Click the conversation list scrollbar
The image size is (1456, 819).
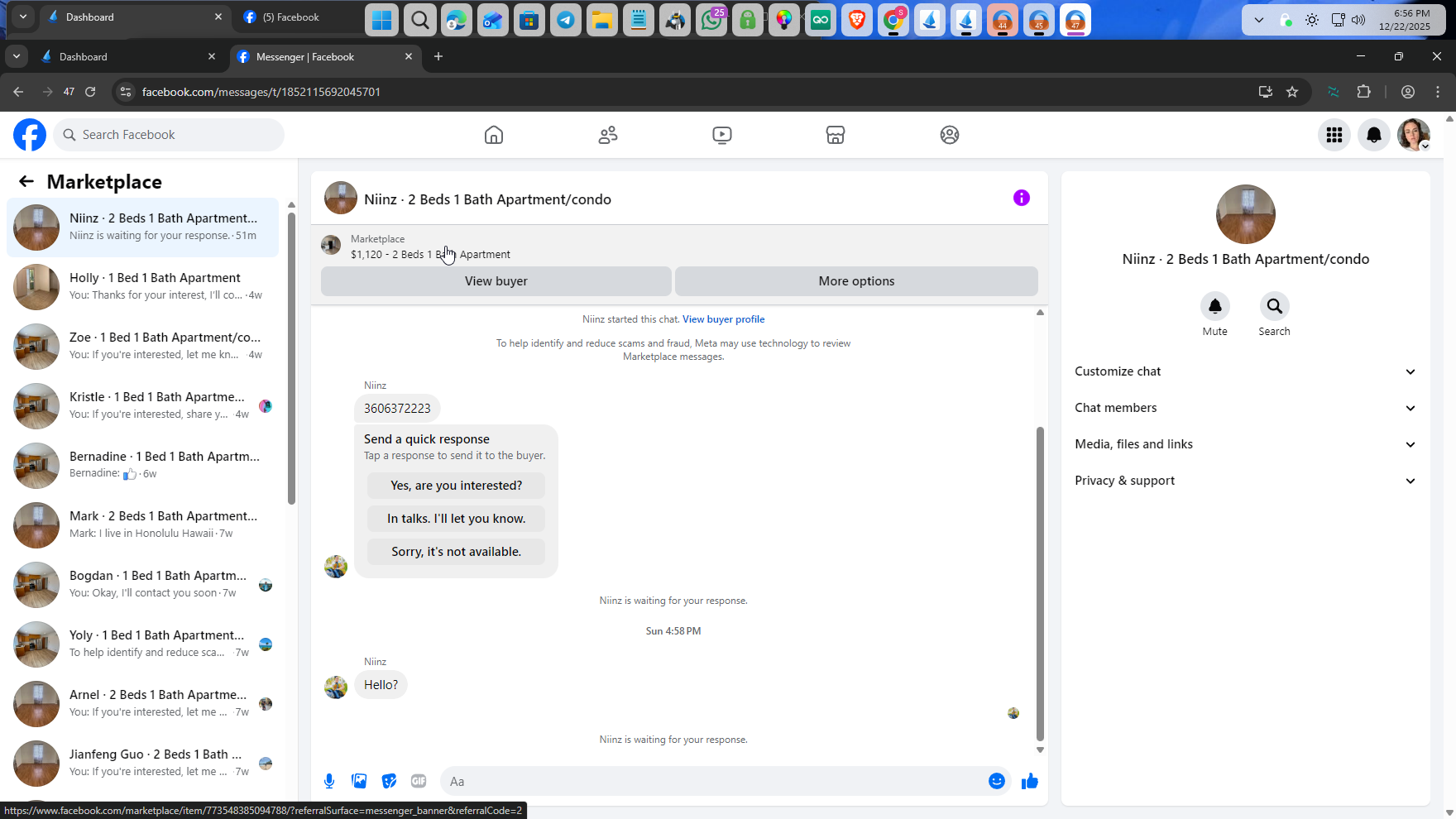point(291,358)
